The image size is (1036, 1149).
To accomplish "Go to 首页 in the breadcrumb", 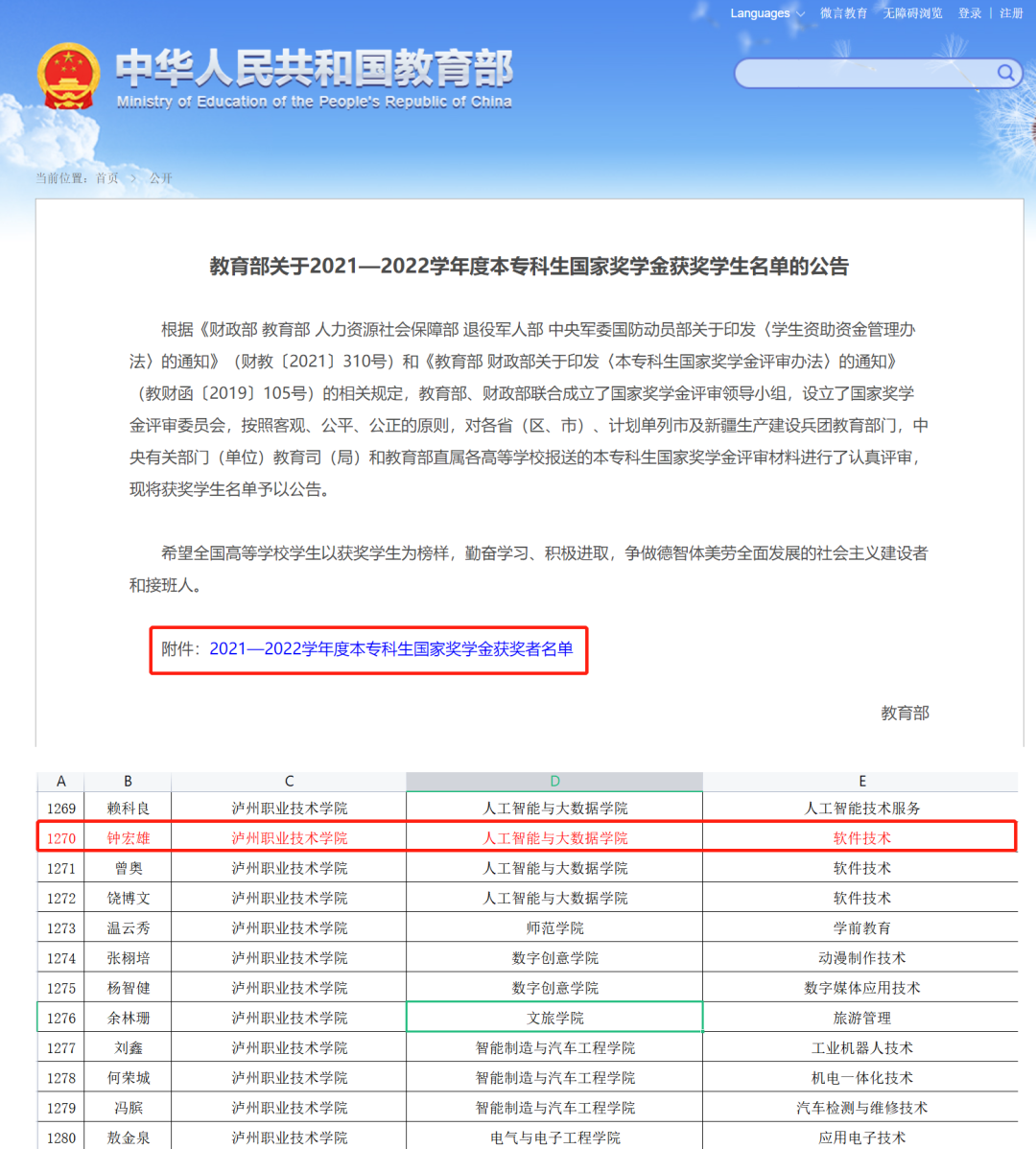I will point(107,178).
